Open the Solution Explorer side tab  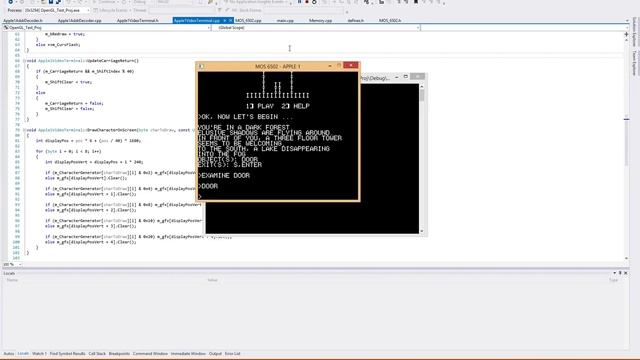click(634, 33)
